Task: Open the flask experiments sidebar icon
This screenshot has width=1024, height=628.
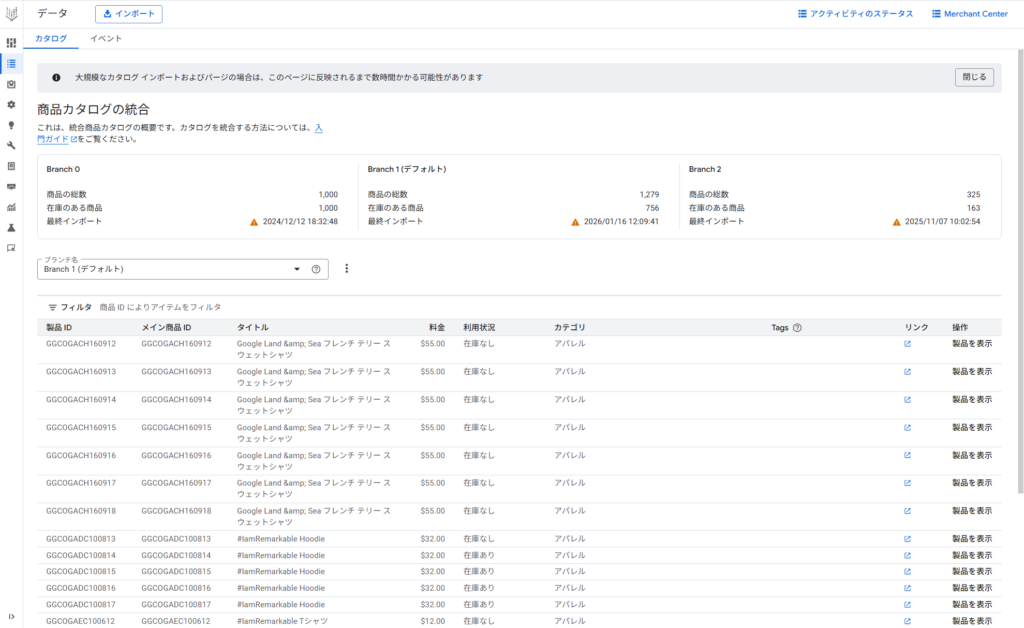Action: pos(11,228)
